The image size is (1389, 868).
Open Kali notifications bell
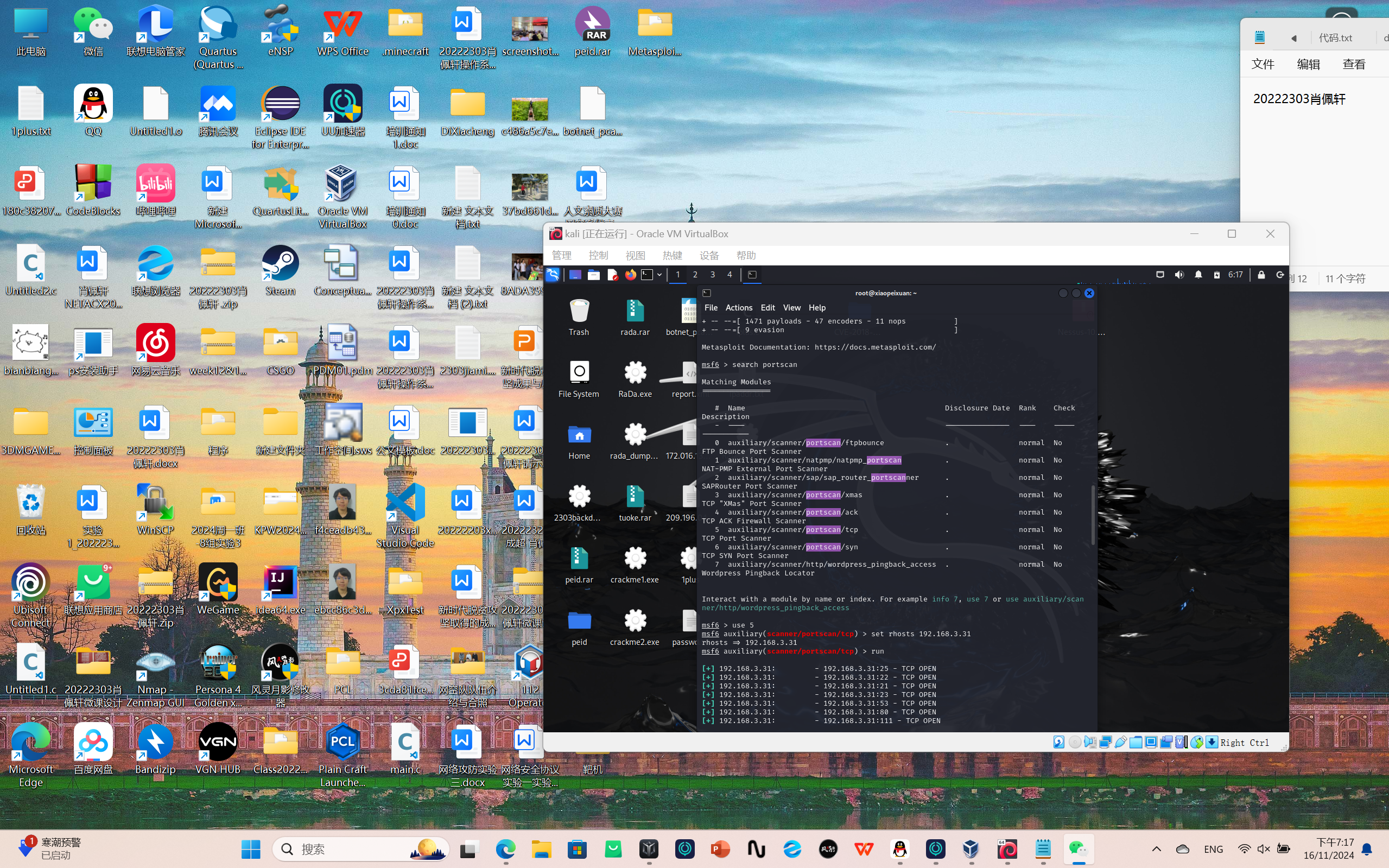[x=1198, y=275]
